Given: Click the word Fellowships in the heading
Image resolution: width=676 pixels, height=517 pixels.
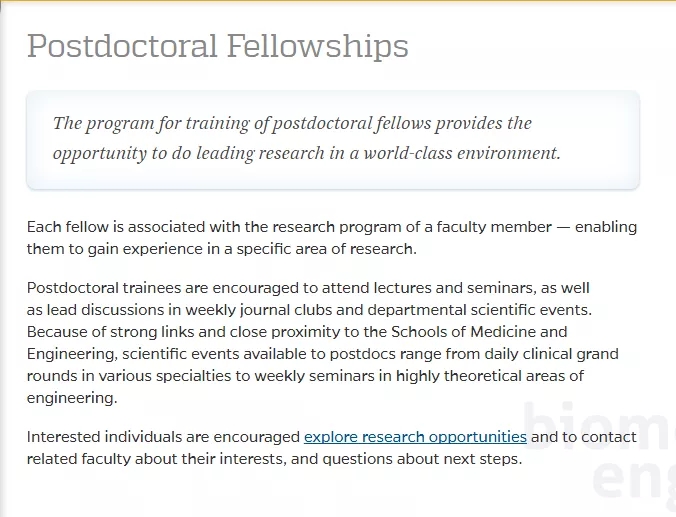Looking at the screenshot, I should point(318,46).
